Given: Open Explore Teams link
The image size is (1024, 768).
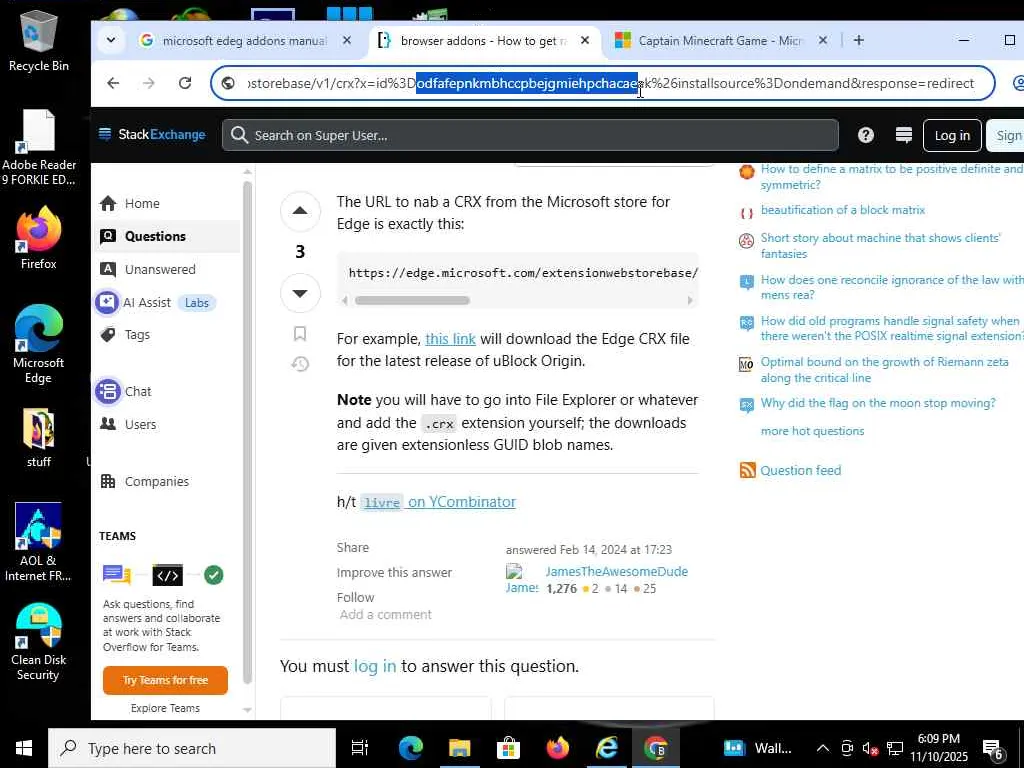Looking at the screenshot, I should coord(165,708).
